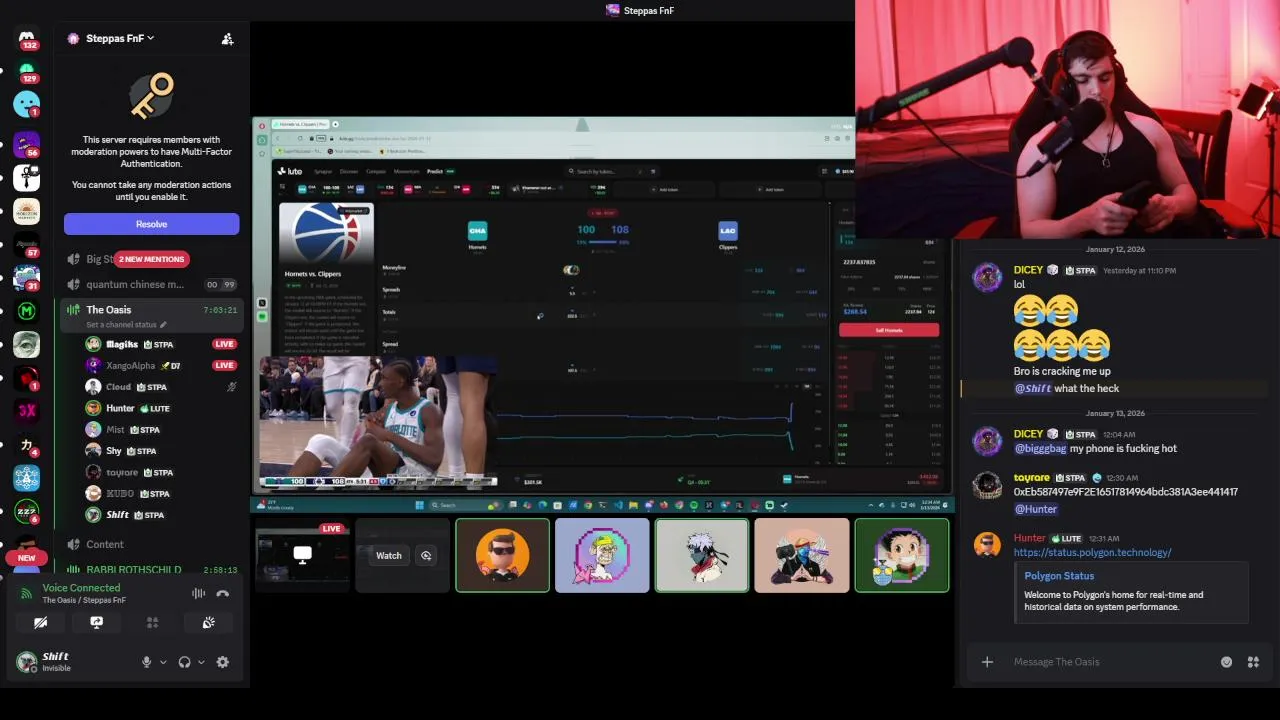Viewport: 1280px width, 720px height.
Task: Open the status.polygon.technology link
Action: [1092, 552]
